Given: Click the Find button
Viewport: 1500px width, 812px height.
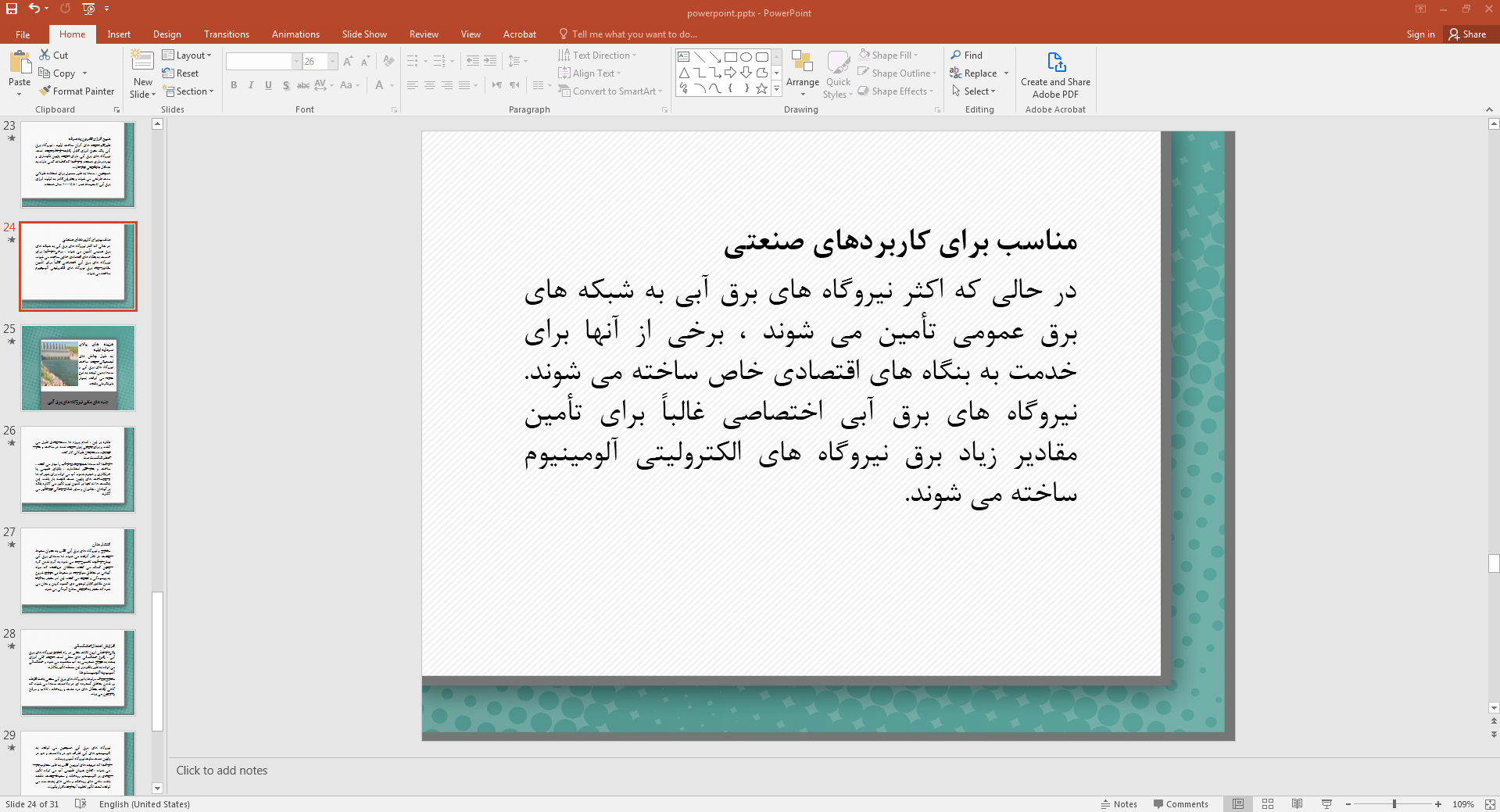Looking at the screenshot, I should [966, 55].
